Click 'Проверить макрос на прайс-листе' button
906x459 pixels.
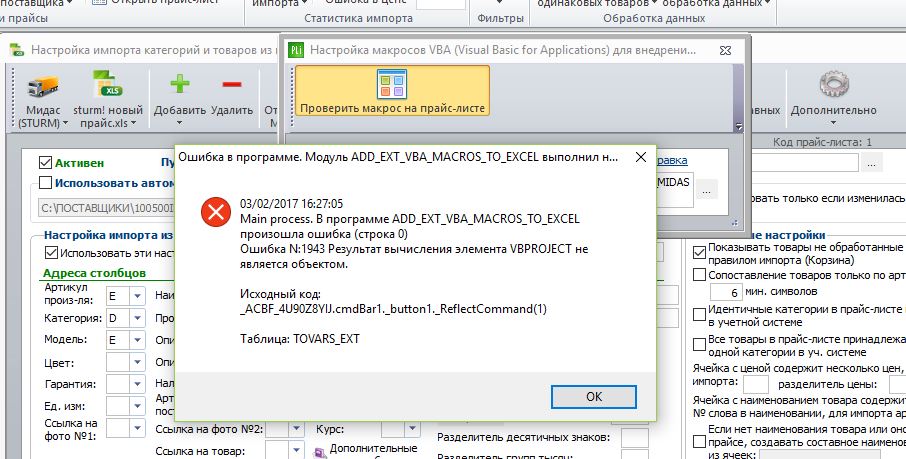coord(392,91)
